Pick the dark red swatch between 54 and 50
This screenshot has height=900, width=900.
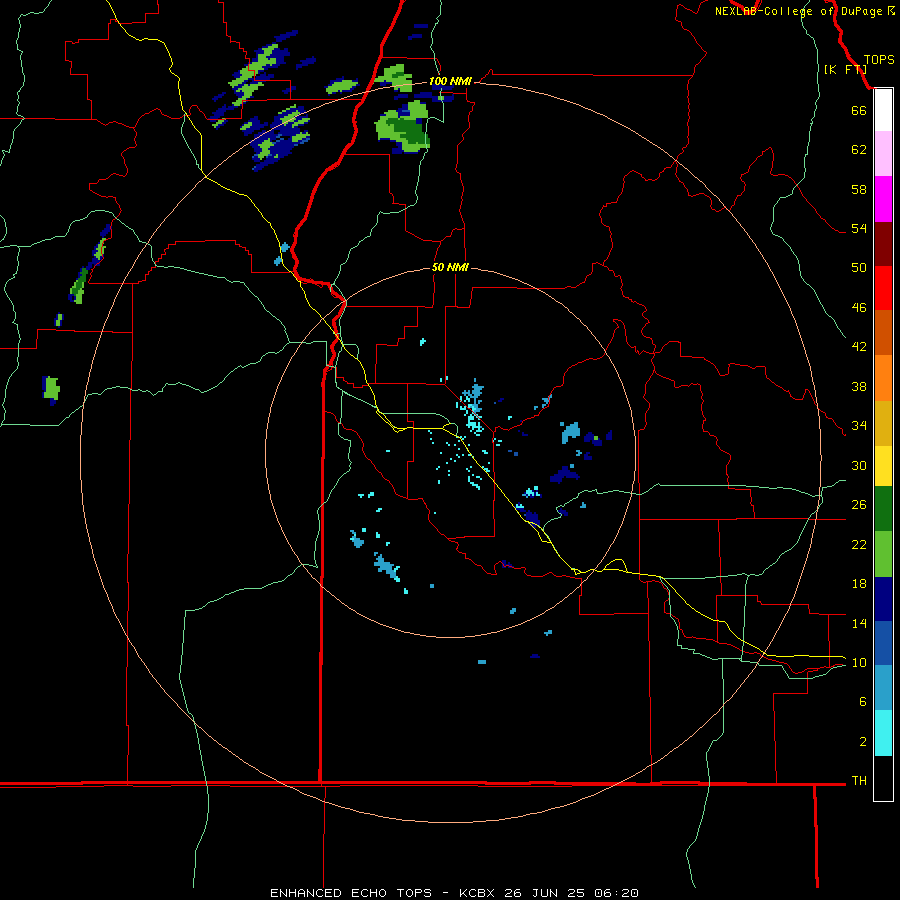pyautogui.click(x=883, y=244)
